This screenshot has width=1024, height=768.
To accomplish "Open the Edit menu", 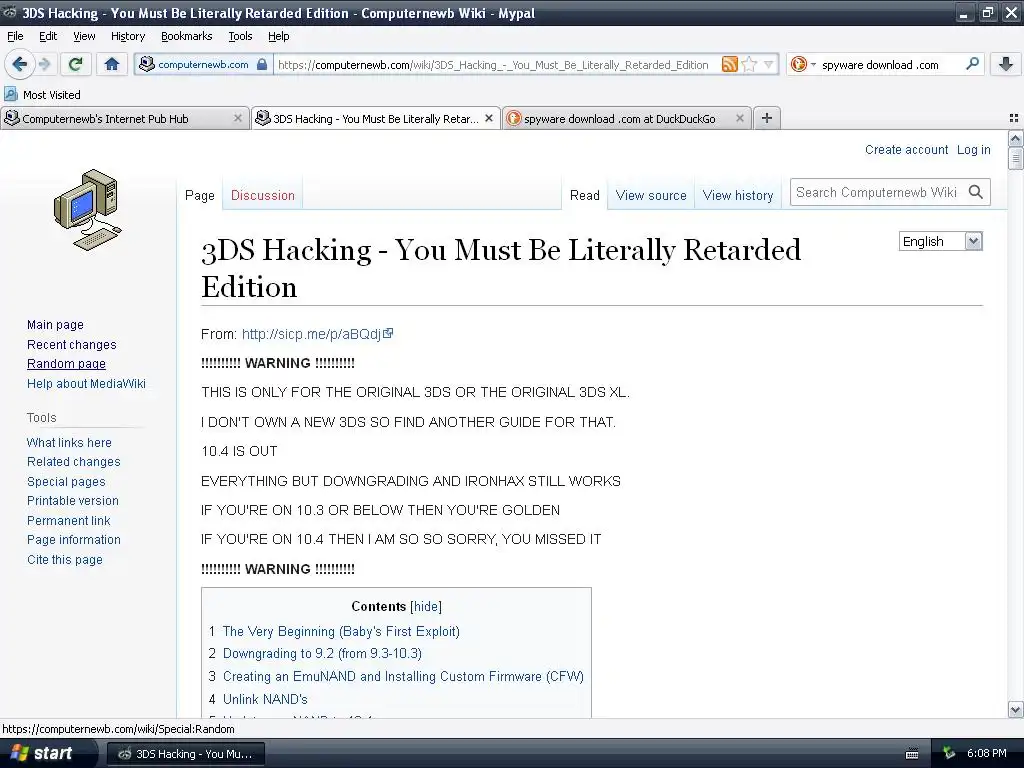I will (48, 36).
